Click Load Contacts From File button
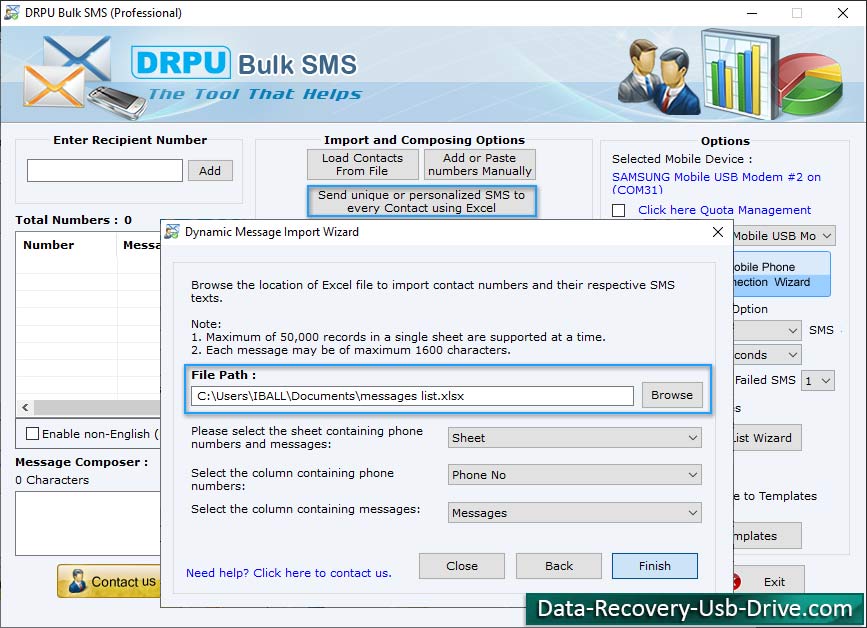The image size is (867, 628). pyautogui.click(x=362, y=165)
